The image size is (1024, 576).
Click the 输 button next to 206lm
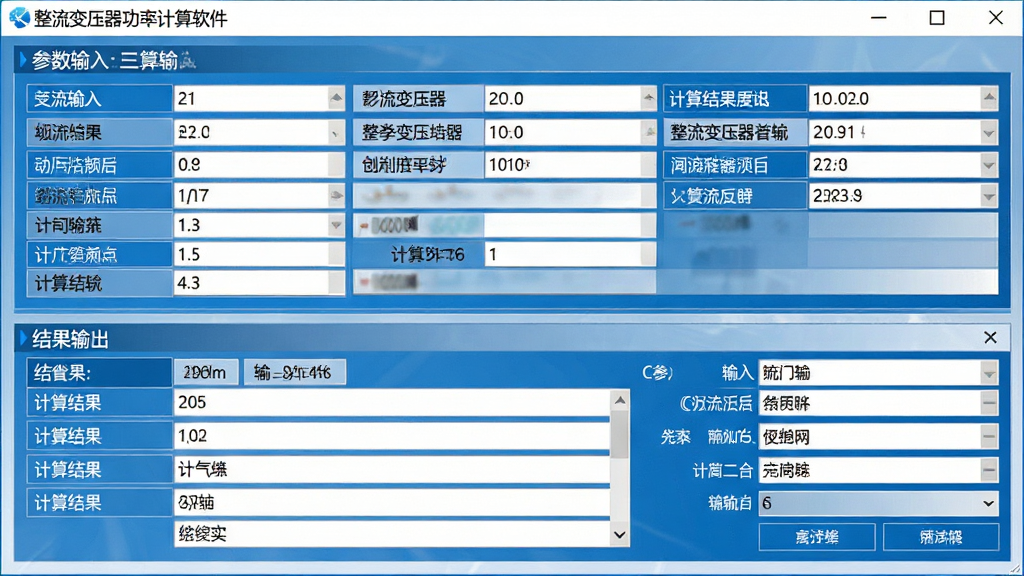click(295, 373)
